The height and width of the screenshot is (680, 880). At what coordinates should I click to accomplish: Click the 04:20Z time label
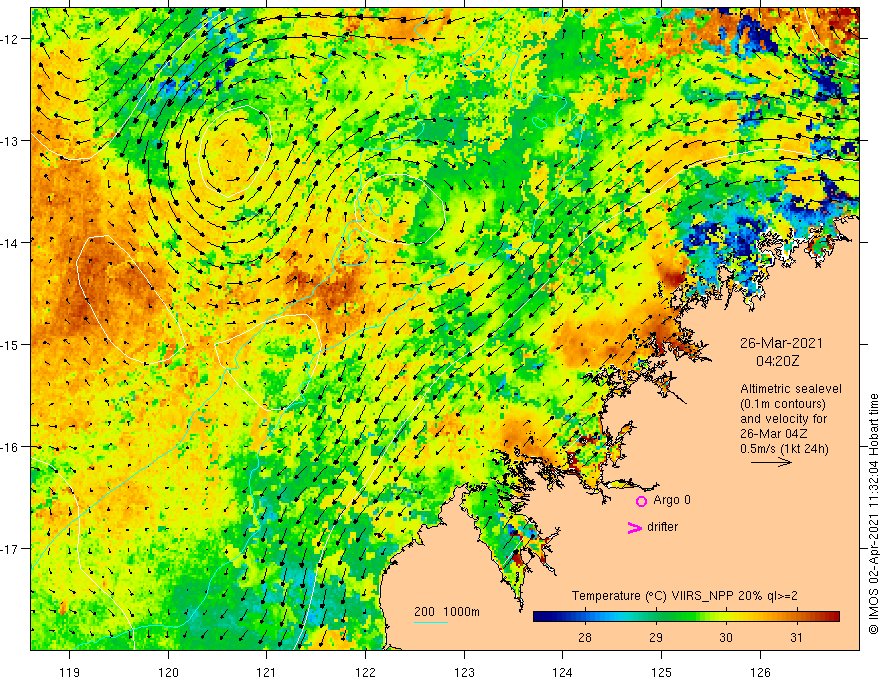pos(777,361)
